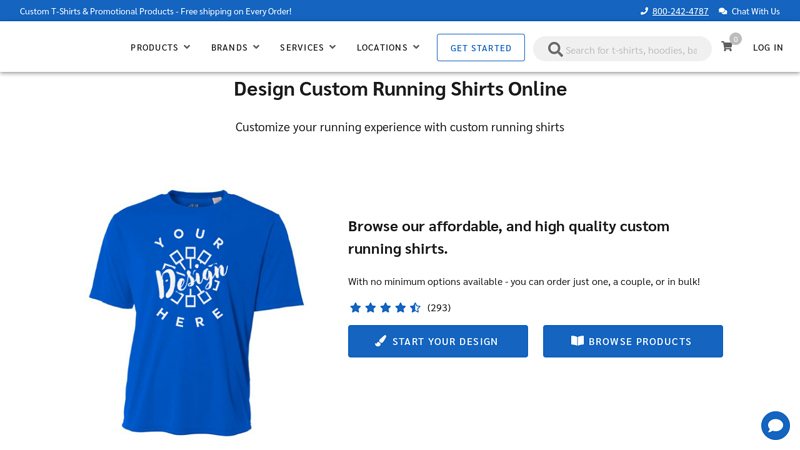
Task: Expand the Brands menu chevron
Action: tap(256, 47)
